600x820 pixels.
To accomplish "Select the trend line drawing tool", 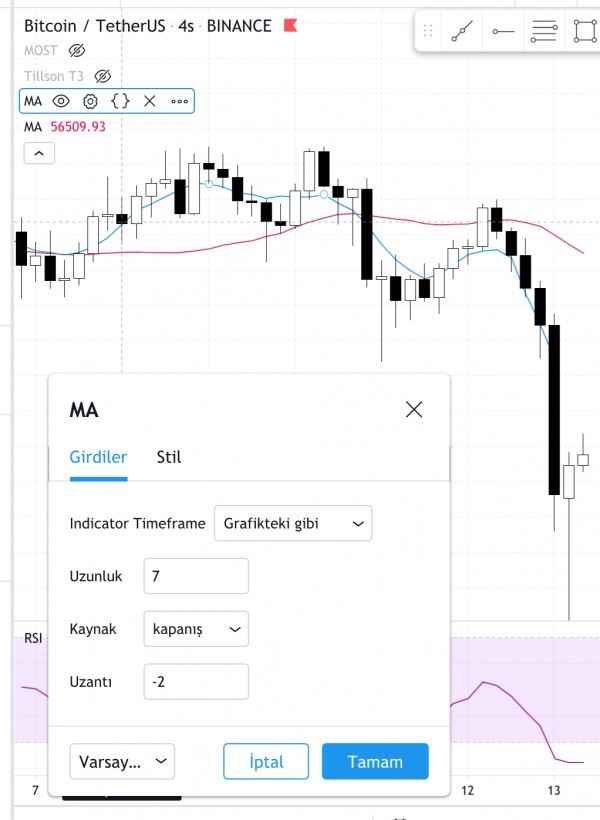I will [x=462, y=31].
